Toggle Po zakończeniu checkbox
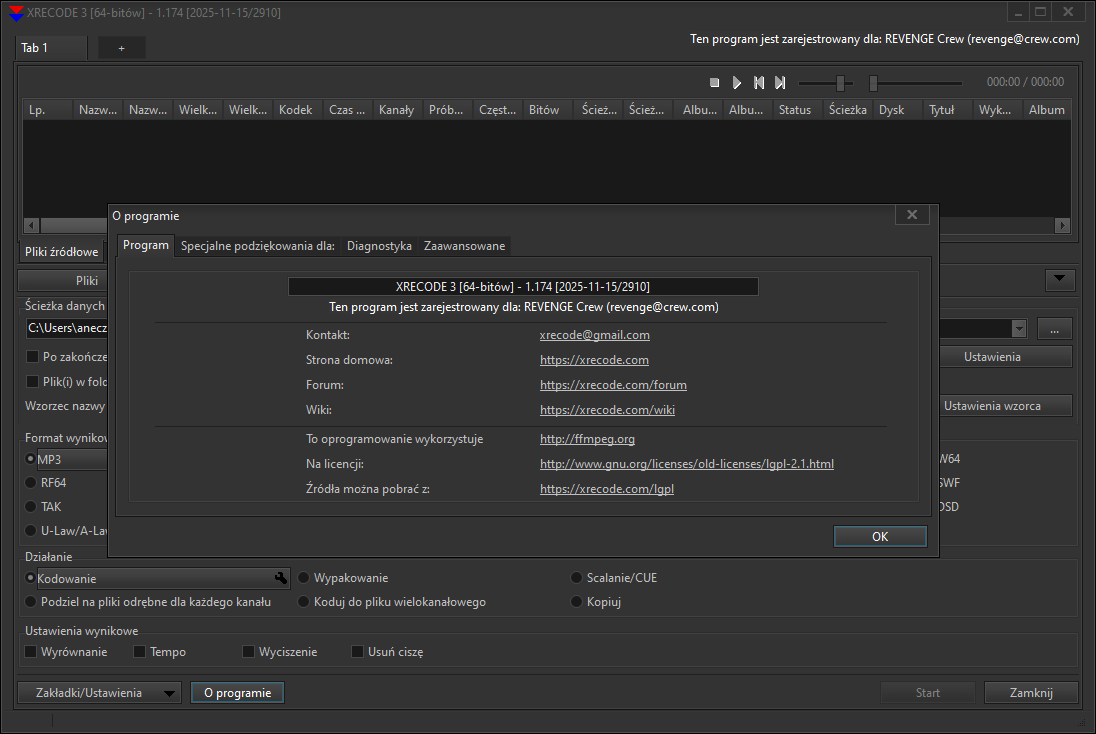 [x=32, y=357]
